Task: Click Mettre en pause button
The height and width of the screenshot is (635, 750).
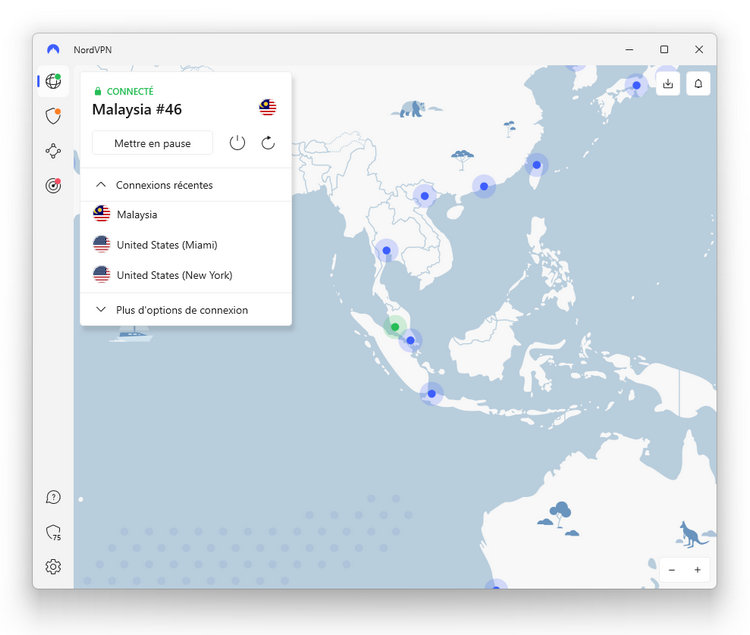Action: tap(152, 143)
